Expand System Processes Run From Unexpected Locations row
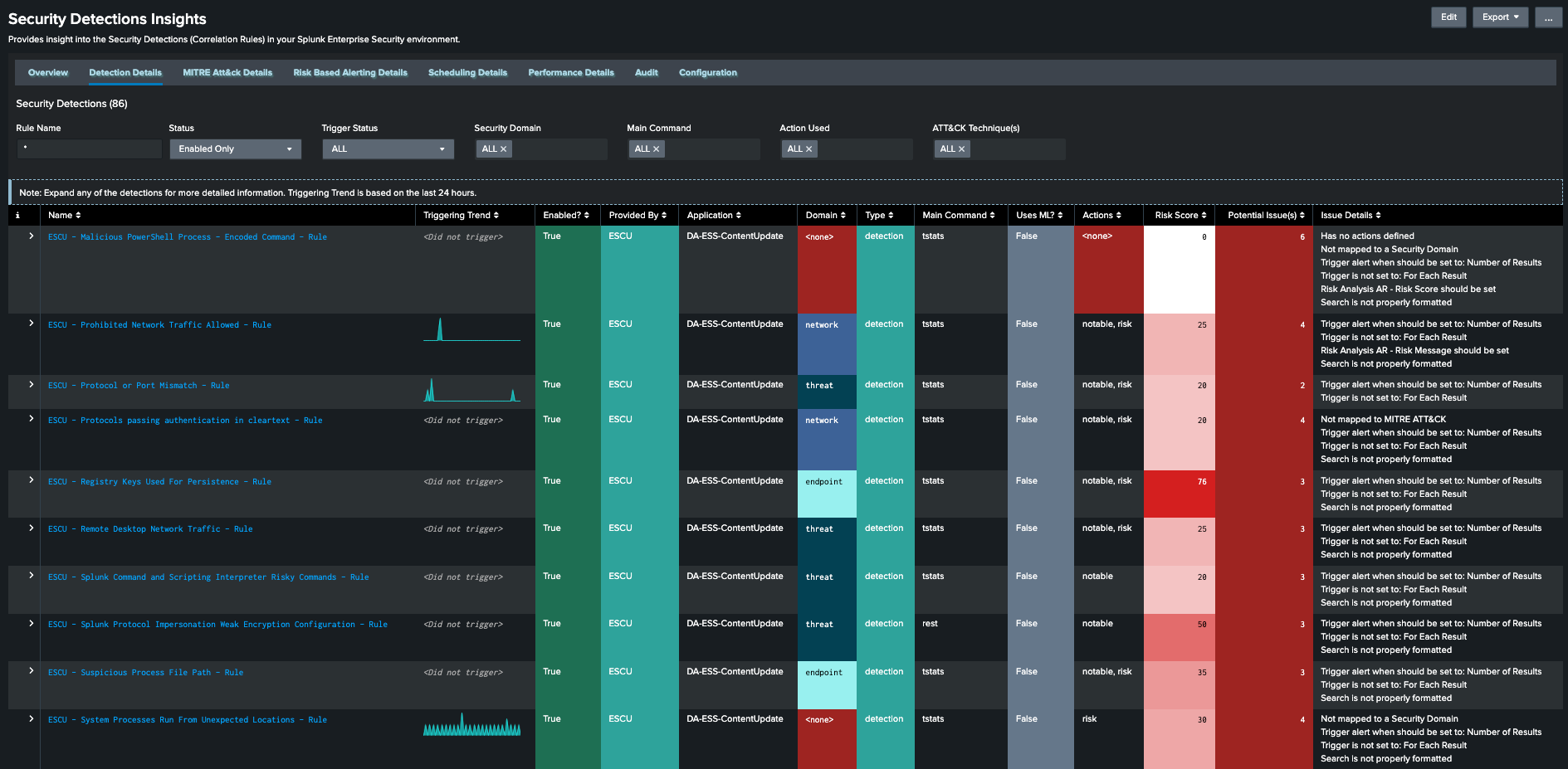 click(32, 718)
